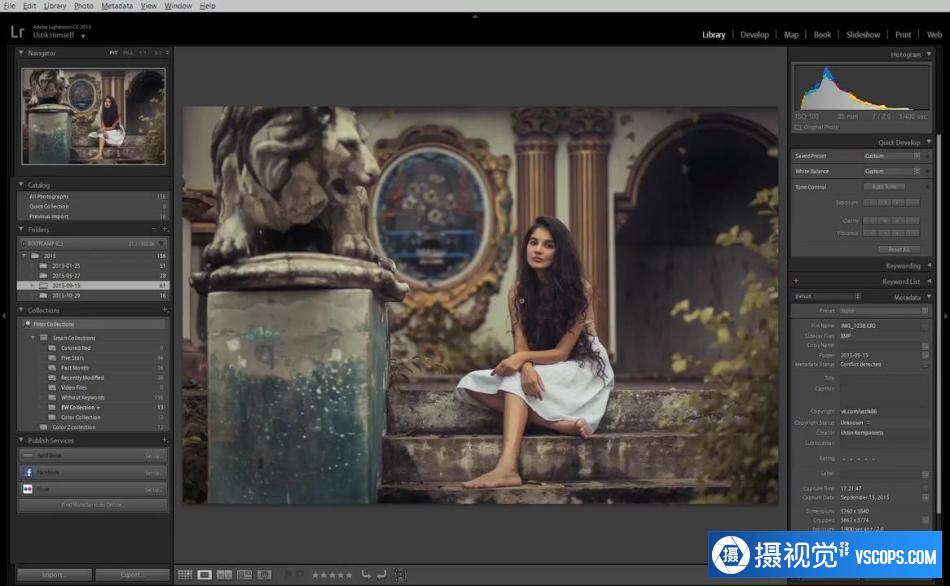Image resolution: width=950 pixels, height=586 pixels.
Task: Expand the Keywording panel
Action: (x=929, y=265)
